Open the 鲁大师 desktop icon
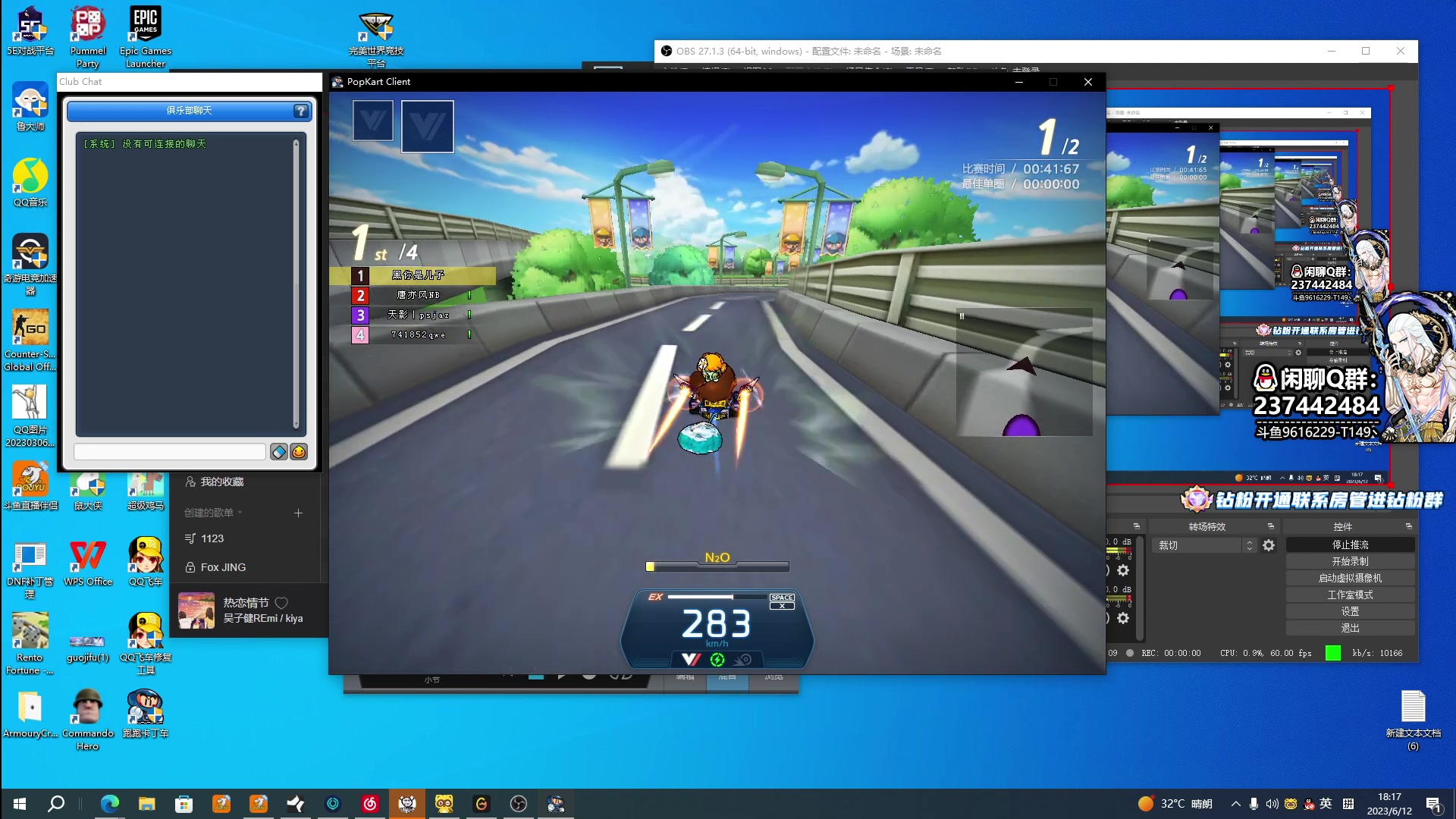 click(x=30, y=107)
